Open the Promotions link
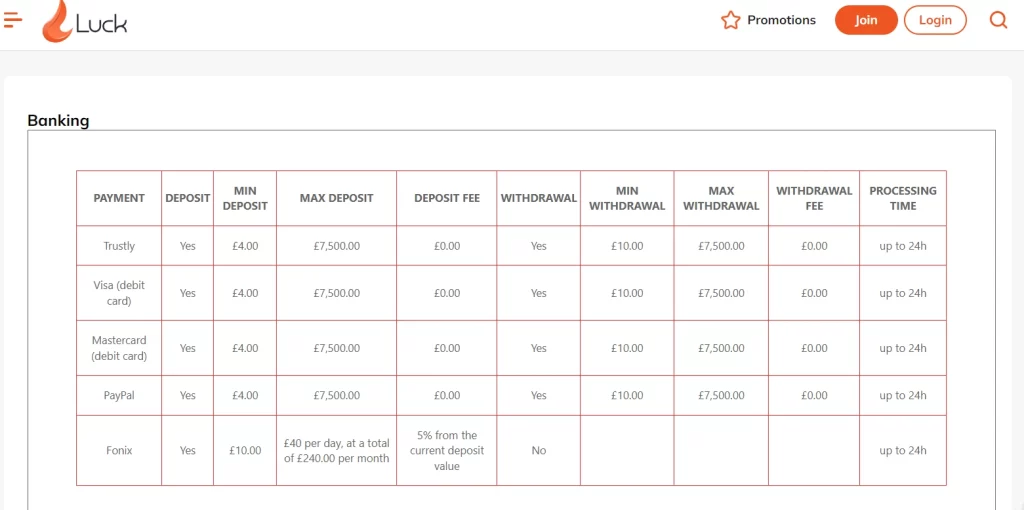The height and width of the screenshot is (510, 1024). [781, 20]
